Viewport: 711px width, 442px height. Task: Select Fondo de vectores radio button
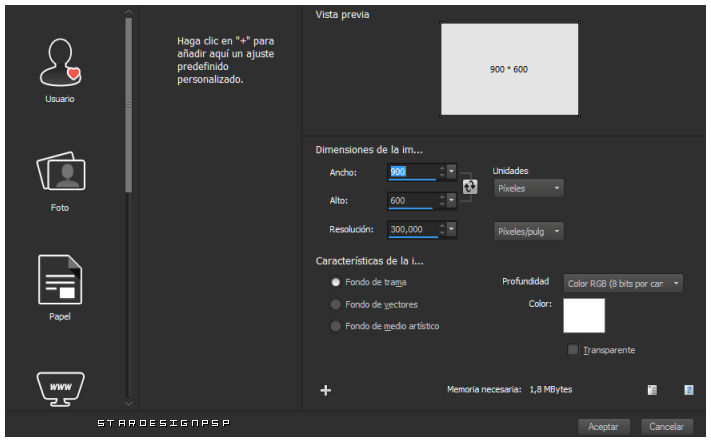pos(336,304)
